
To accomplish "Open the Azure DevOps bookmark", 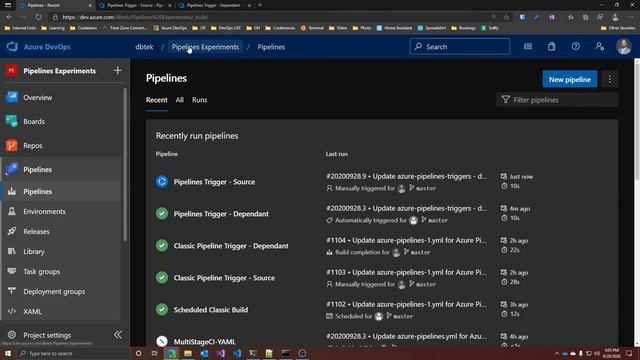I will pos(170,28).
